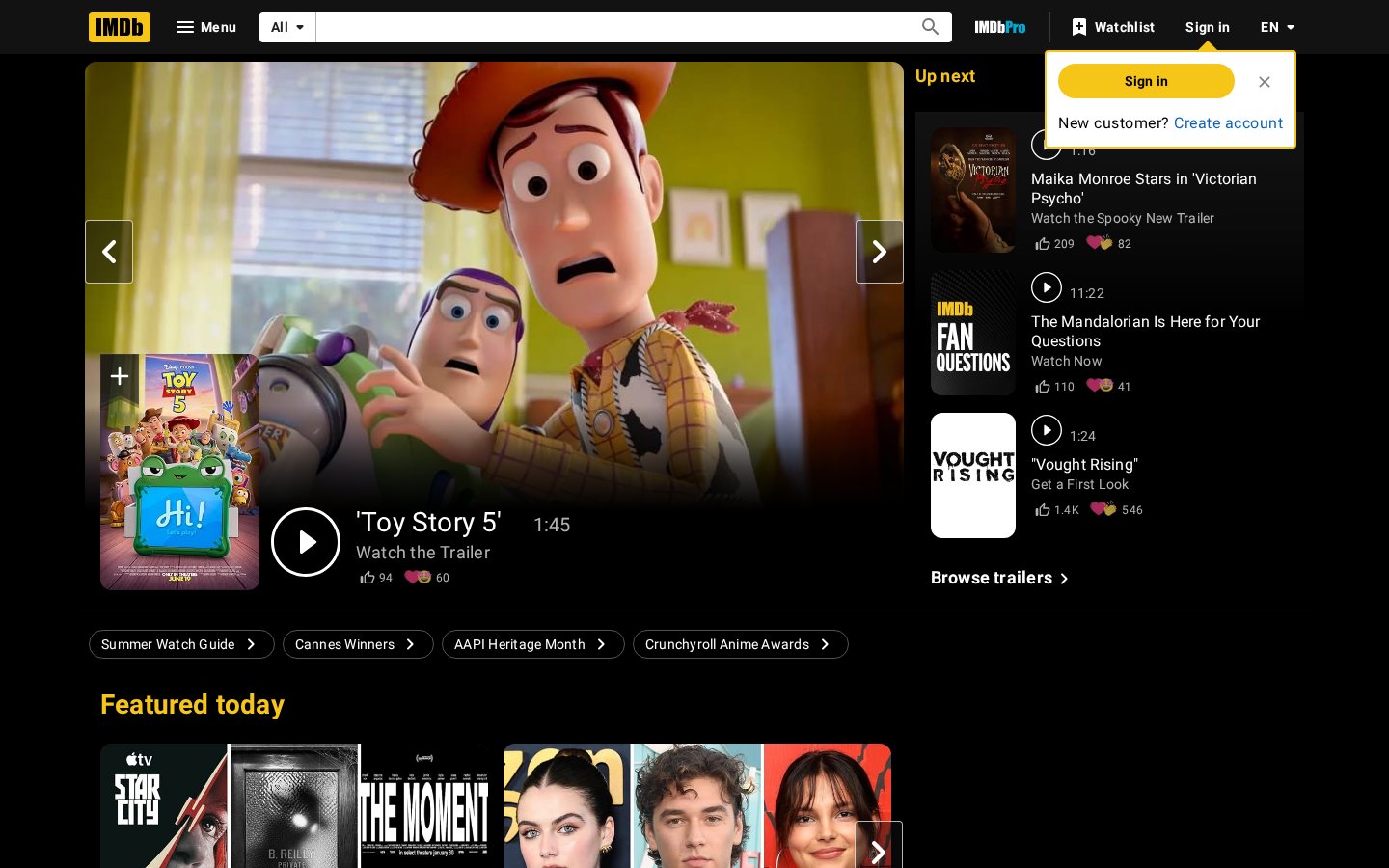This screenshot has width=1389, height=868.
Task: Expand the EN language dropdown
Action: click(x=1277, y=27)
